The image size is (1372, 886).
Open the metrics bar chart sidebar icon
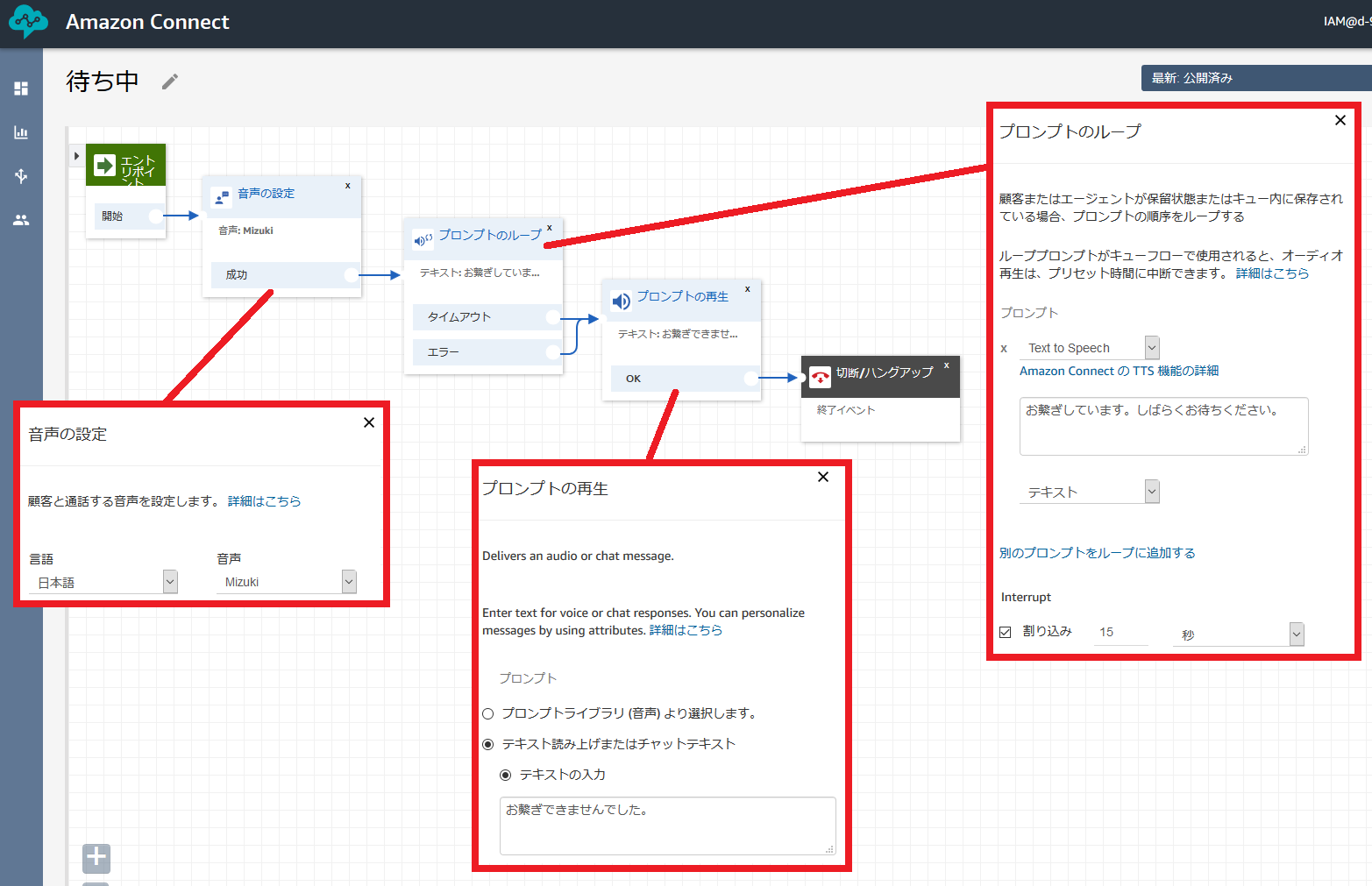[x=21, y=132]
